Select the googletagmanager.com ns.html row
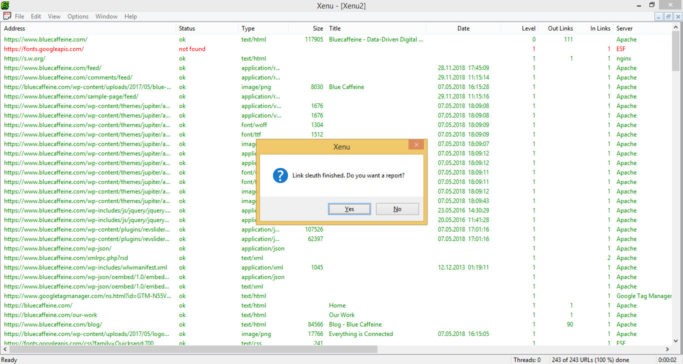Viewport: 683px width, 364px height. 336,296
